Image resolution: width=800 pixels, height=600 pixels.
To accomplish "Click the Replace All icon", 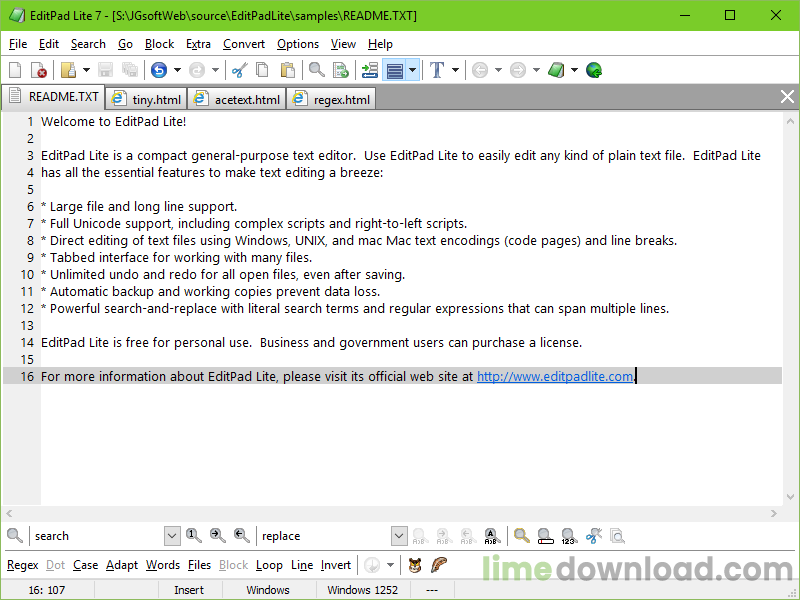I will 492,536.
